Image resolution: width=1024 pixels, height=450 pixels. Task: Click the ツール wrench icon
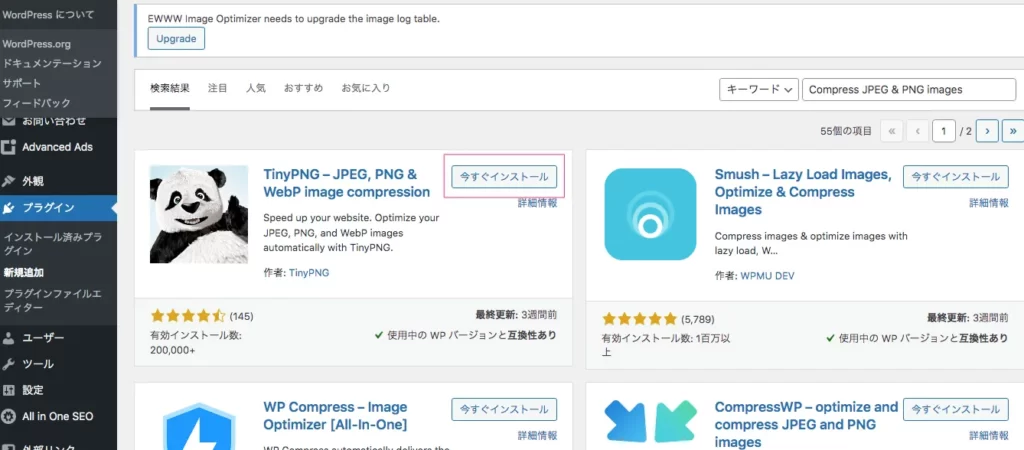[8, 364]
